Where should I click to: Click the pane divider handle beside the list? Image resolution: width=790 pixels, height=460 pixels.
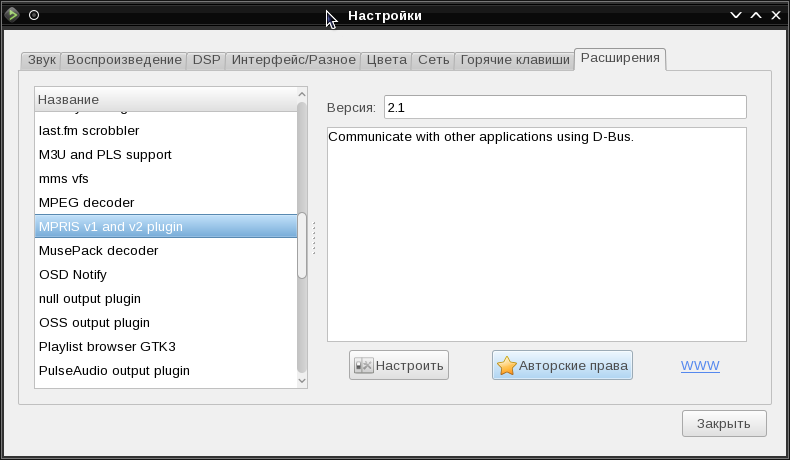(314, 238)
